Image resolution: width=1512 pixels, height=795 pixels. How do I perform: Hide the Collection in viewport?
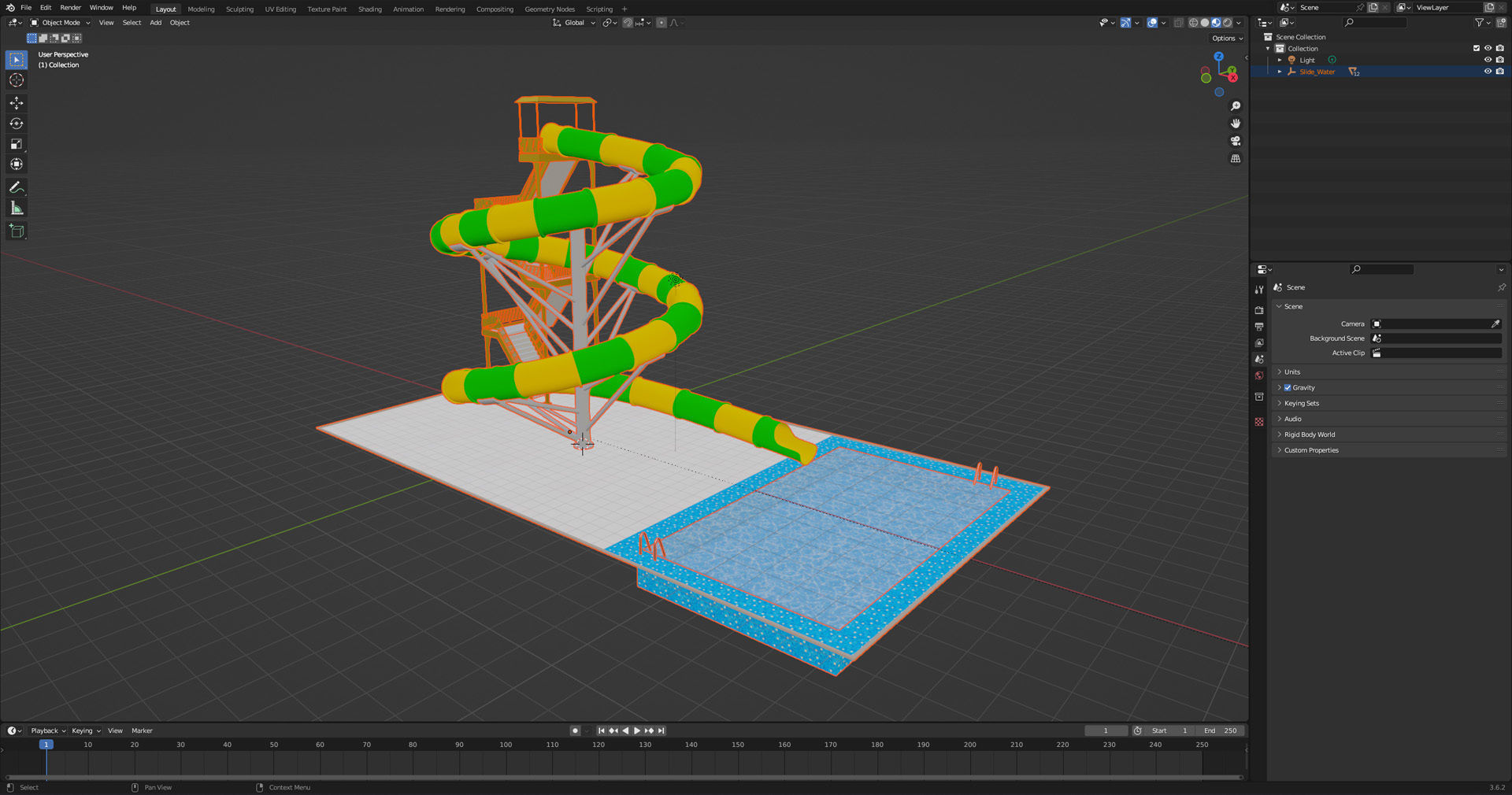click(x=1488, y=48)
